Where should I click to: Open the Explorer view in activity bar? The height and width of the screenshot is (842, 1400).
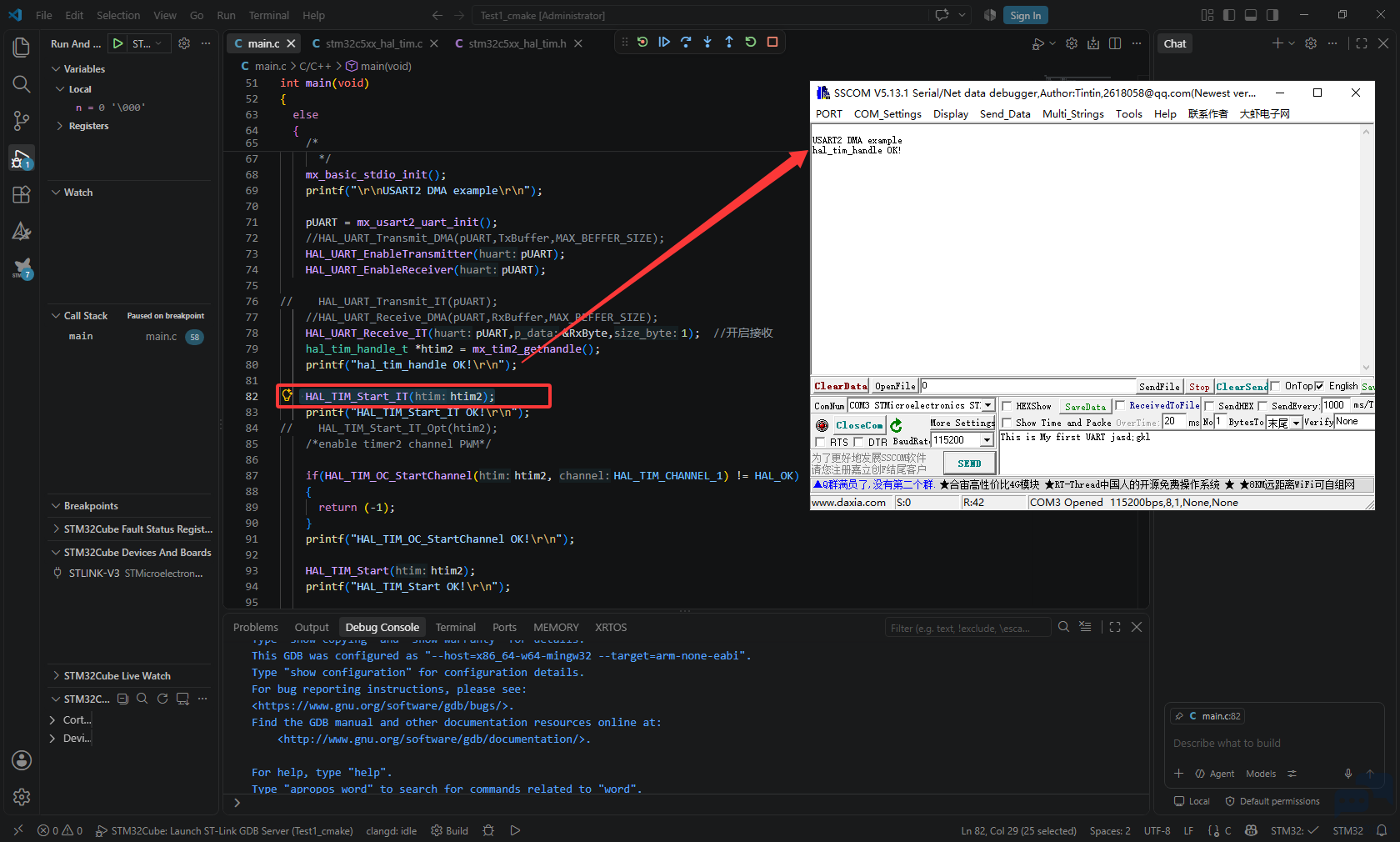click(22, 47)
